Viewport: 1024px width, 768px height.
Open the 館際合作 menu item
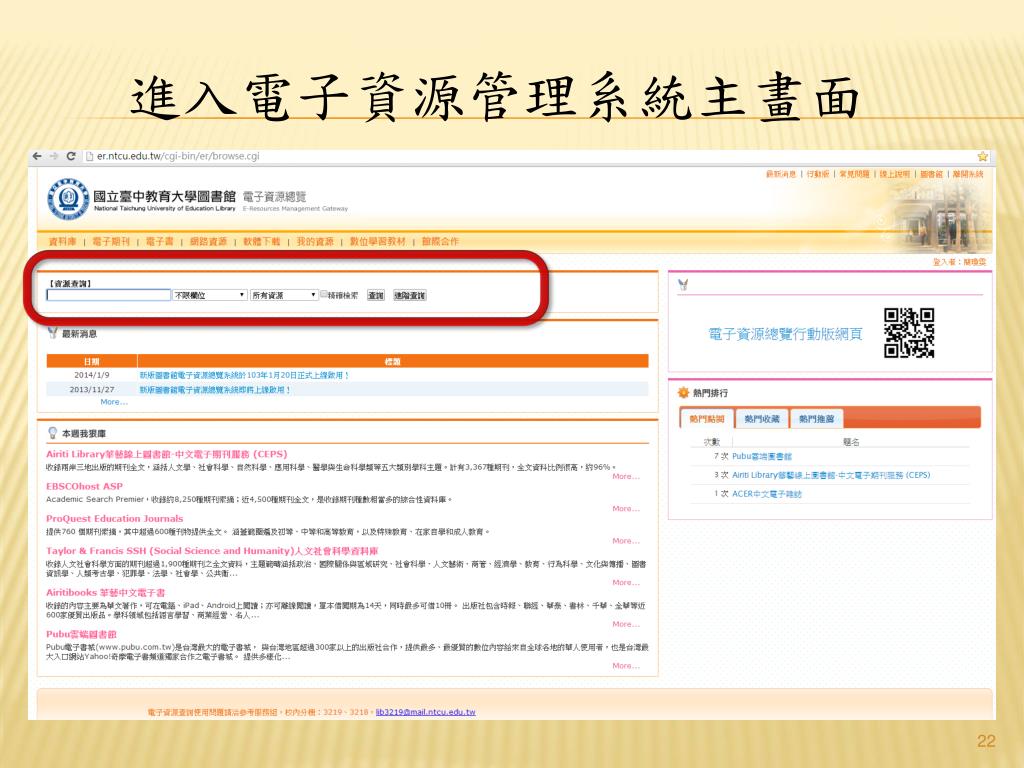[440, 241]
